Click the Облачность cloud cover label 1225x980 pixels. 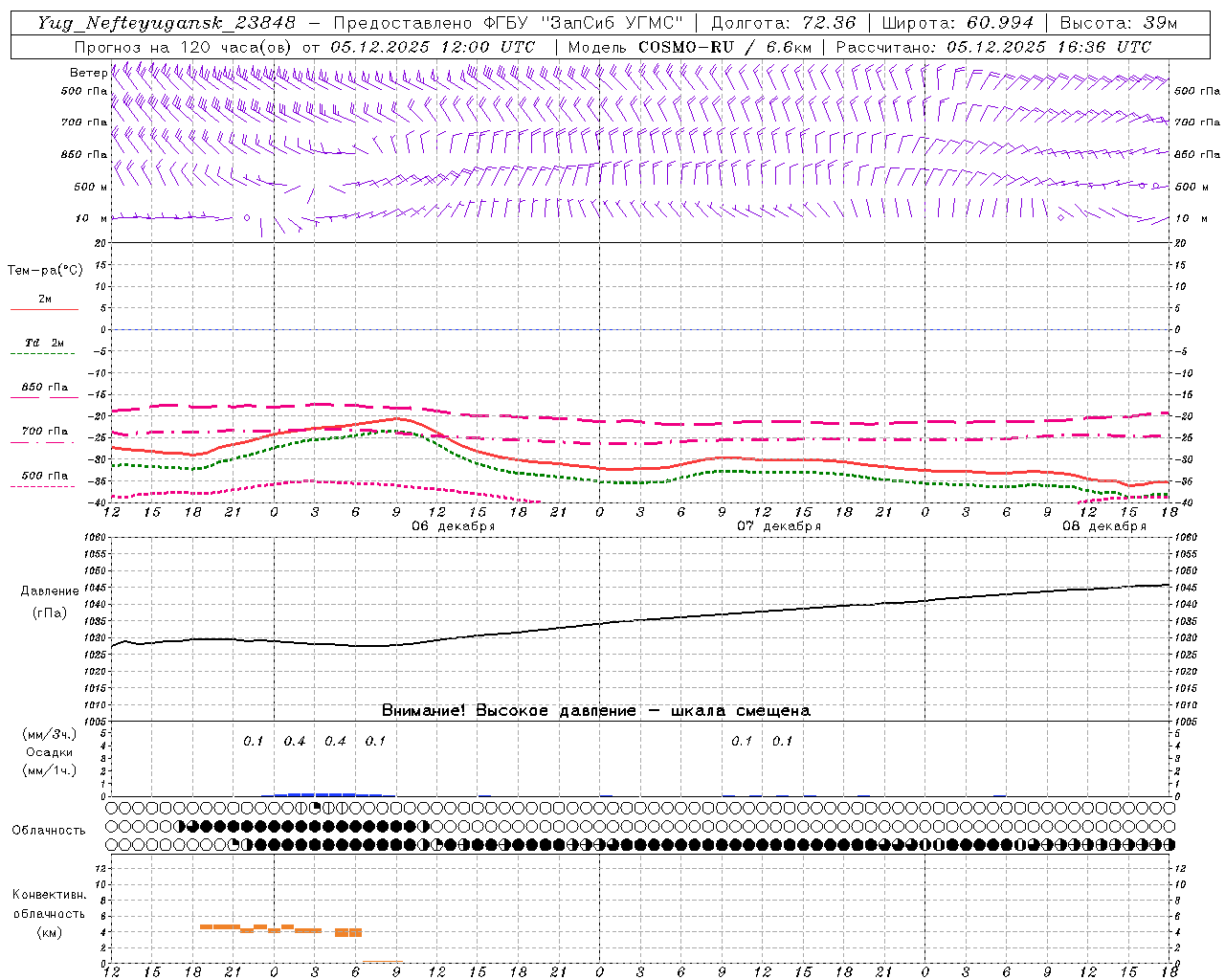(x=49, y=830)
